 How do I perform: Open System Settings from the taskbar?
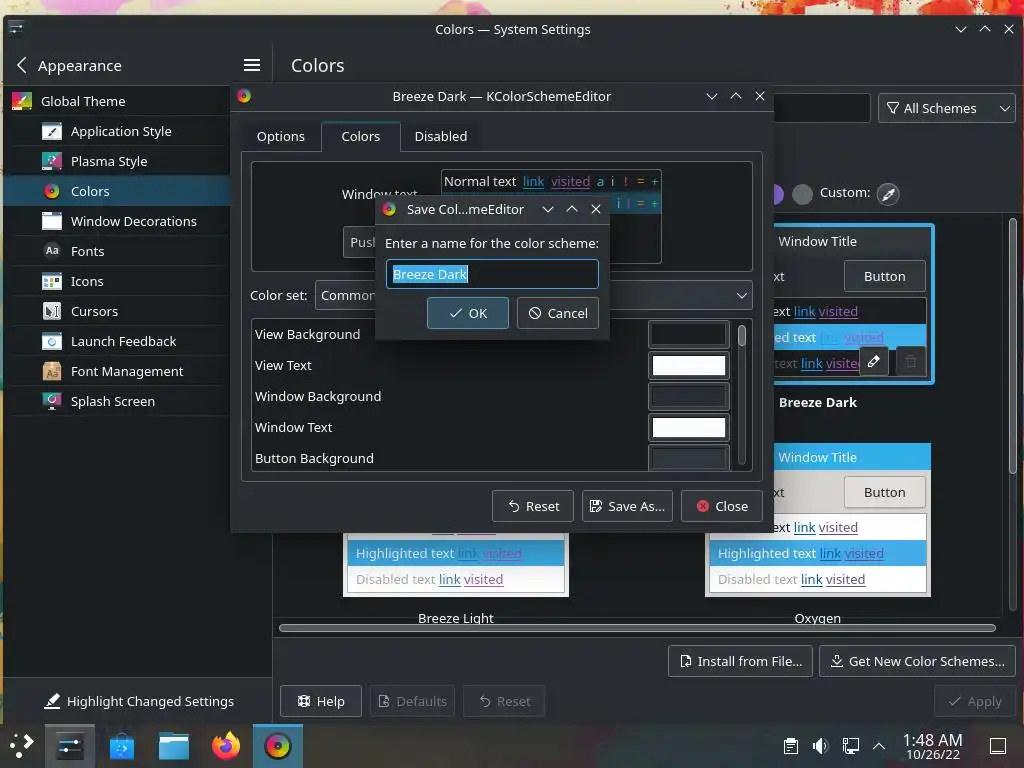(x=69, y=746)
